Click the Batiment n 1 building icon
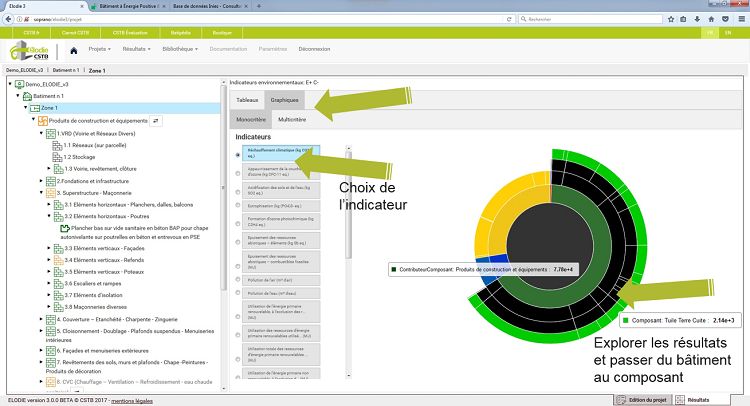750x406 pixels. click(x=27, y=96)
